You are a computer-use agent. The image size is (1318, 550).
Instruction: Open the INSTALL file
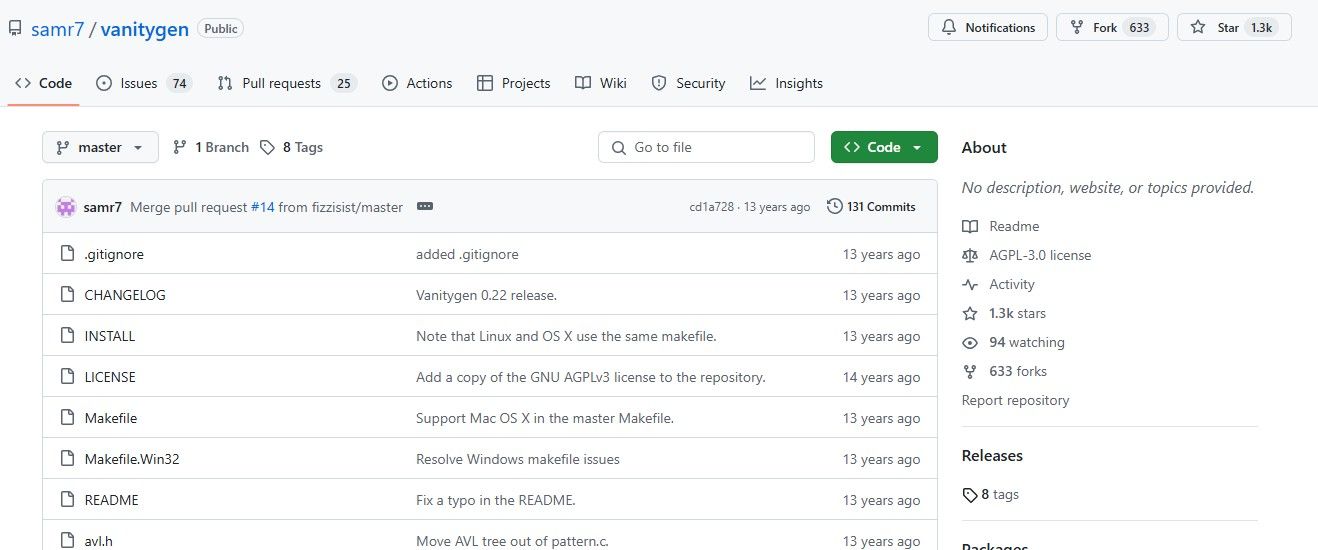(110, 336)
